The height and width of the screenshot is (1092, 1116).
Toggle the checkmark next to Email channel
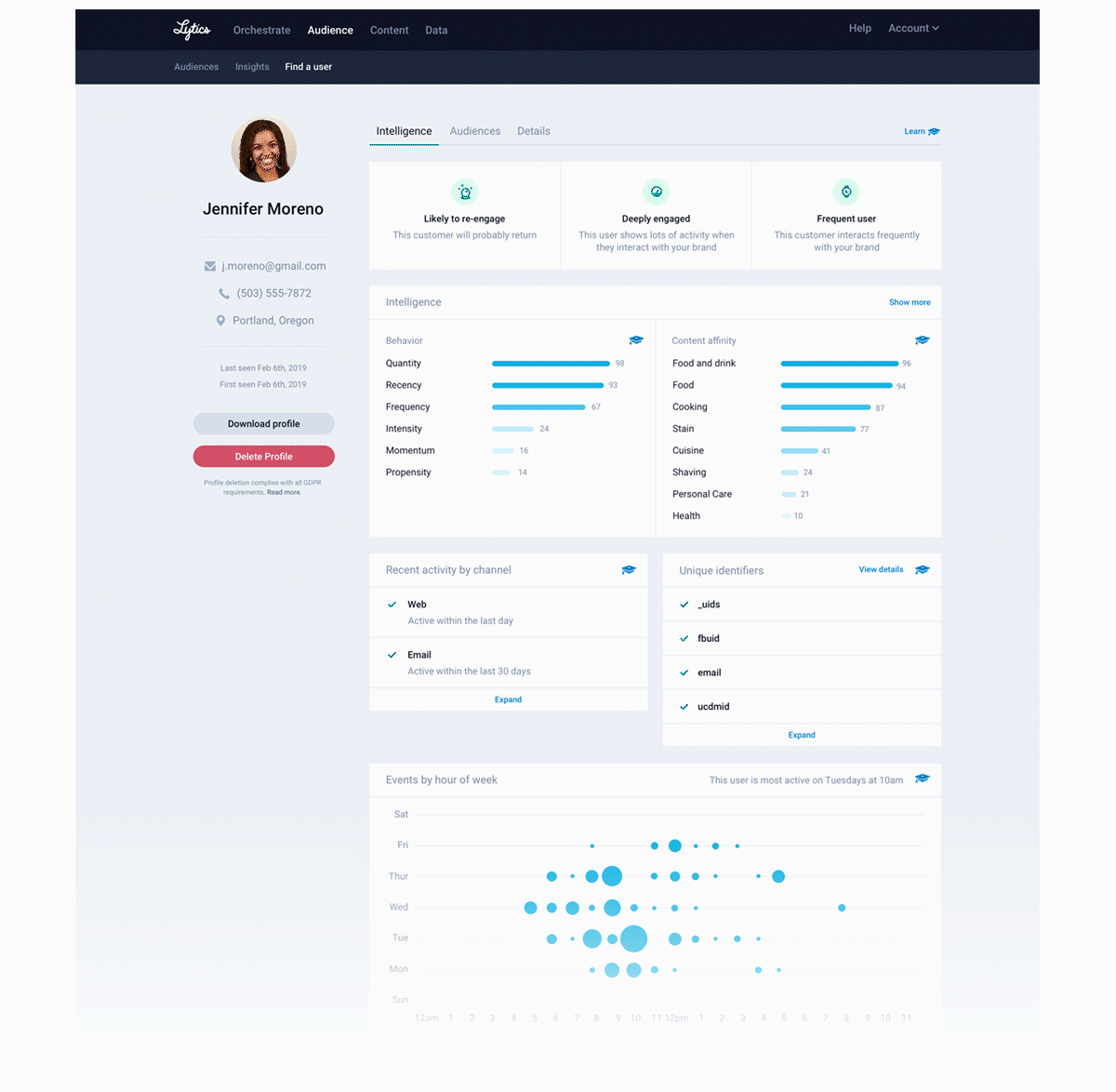click(393, 654)
